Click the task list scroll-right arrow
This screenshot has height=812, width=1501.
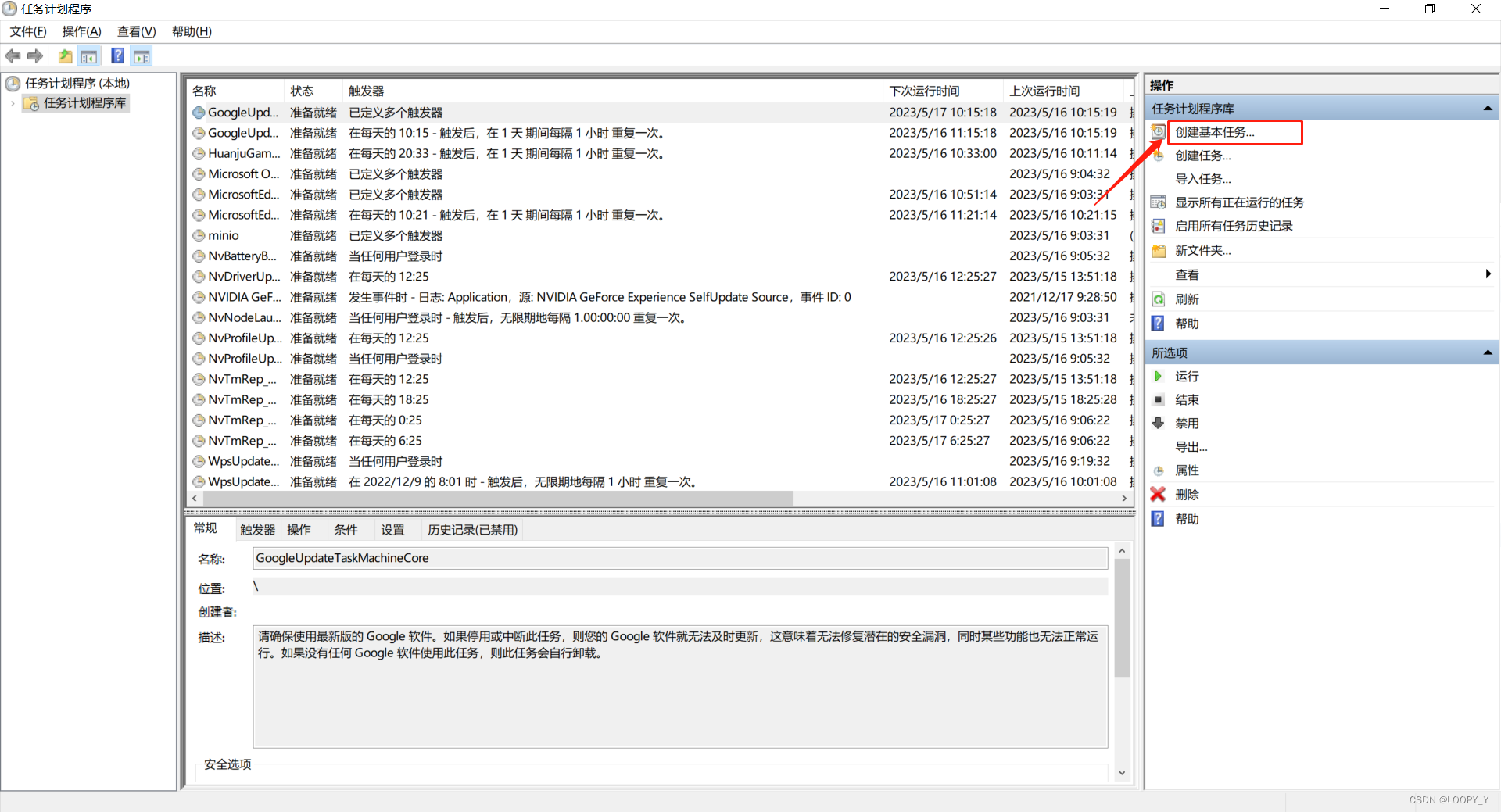(1125, 499)
